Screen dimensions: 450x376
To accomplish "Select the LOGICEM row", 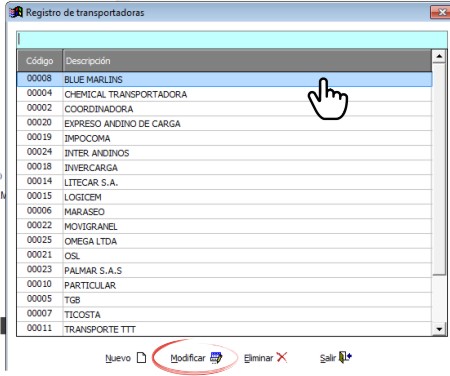I will tap(224, 197).
